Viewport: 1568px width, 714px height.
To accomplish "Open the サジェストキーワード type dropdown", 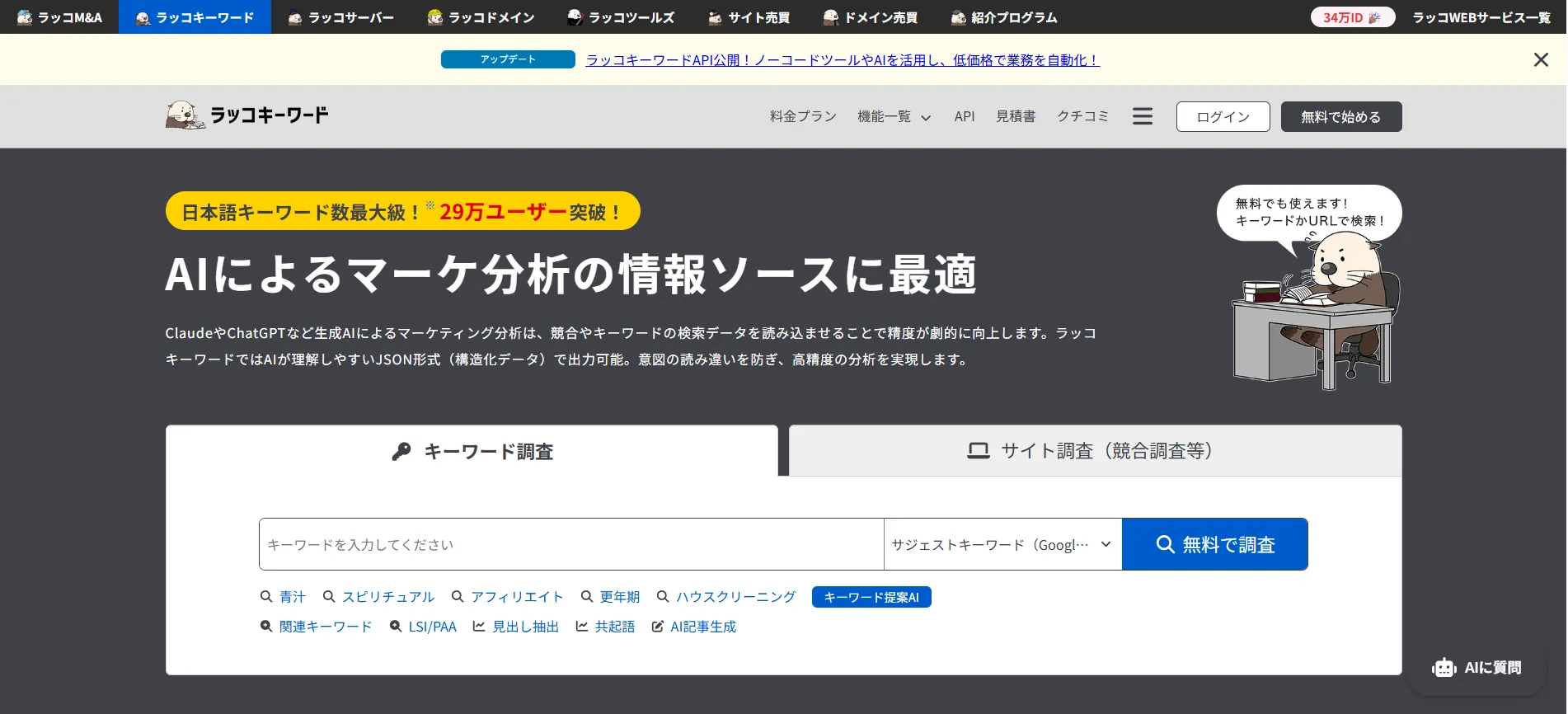I will (1002, 544).
